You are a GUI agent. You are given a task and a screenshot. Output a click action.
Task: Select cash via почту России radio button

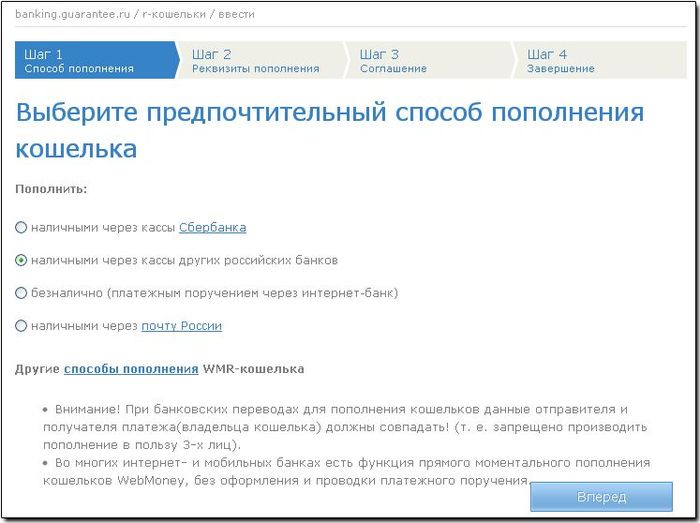[x=21, y=326]
